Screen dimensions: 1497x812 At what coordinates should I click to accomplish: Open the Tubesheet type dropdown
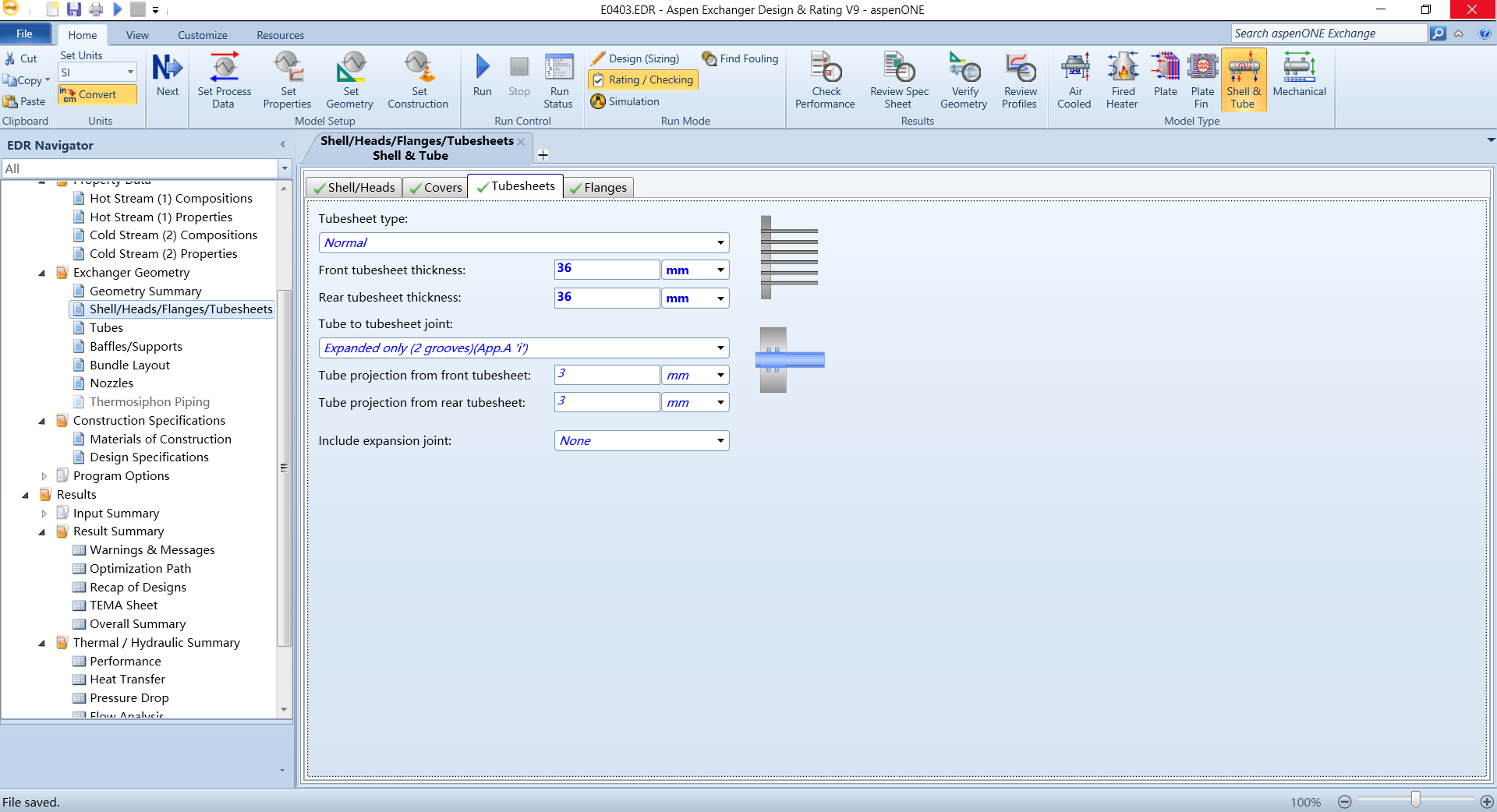point(720,243)
